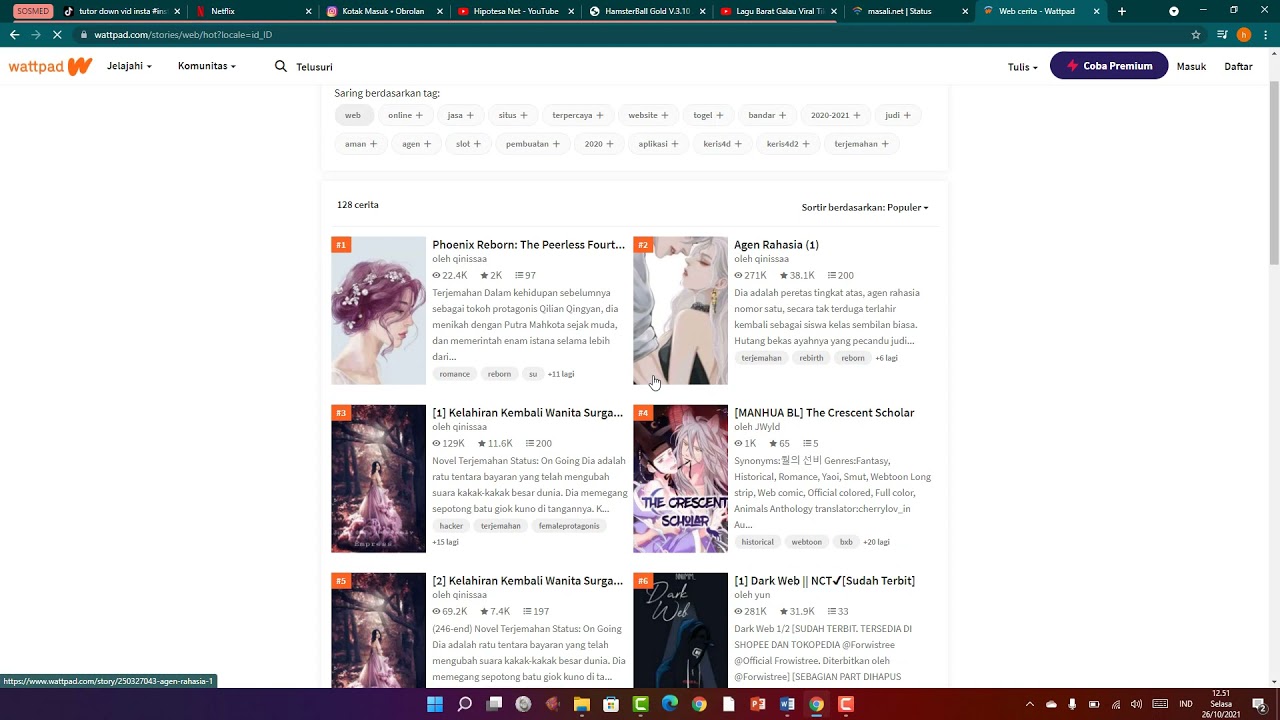Bookmark this page with the star icon
Viewport: 1280px width, 720px height.
(1196, 34)
